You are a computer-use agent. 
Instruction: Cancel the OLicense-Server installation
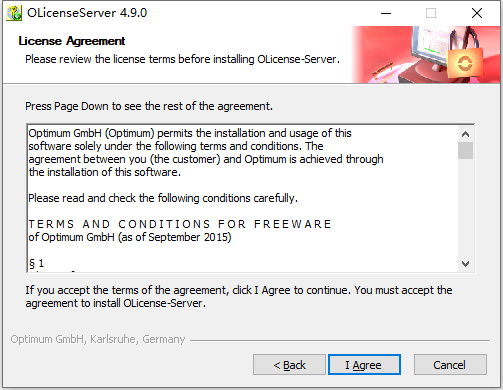tap(450, 365)
